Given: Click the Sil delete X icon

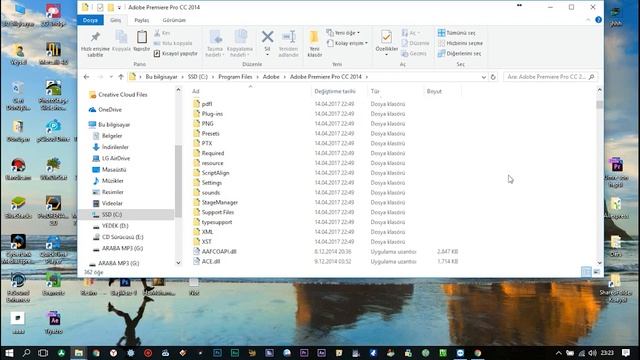Looking at the screenshot, I should tap(267, 37).
